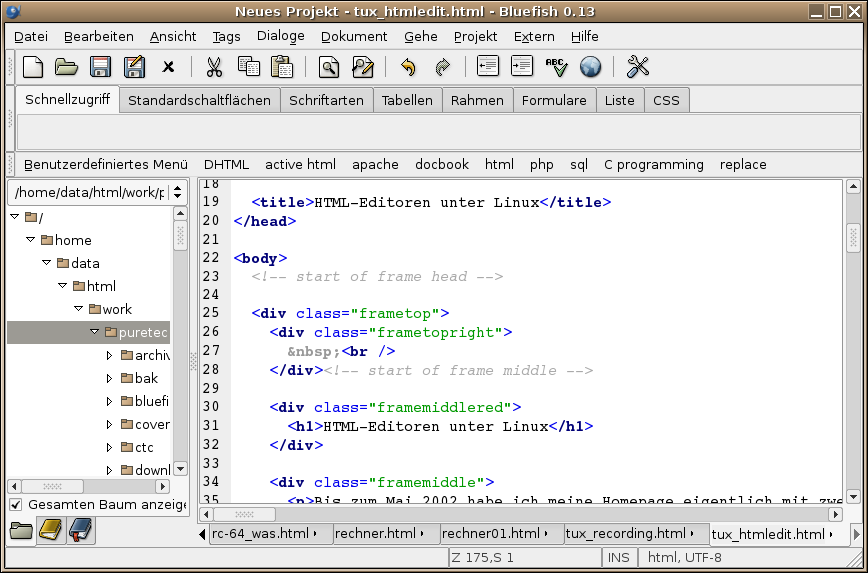Open Find with the magnifier page icon
The image size is (868, 573).
click(329, 67)
